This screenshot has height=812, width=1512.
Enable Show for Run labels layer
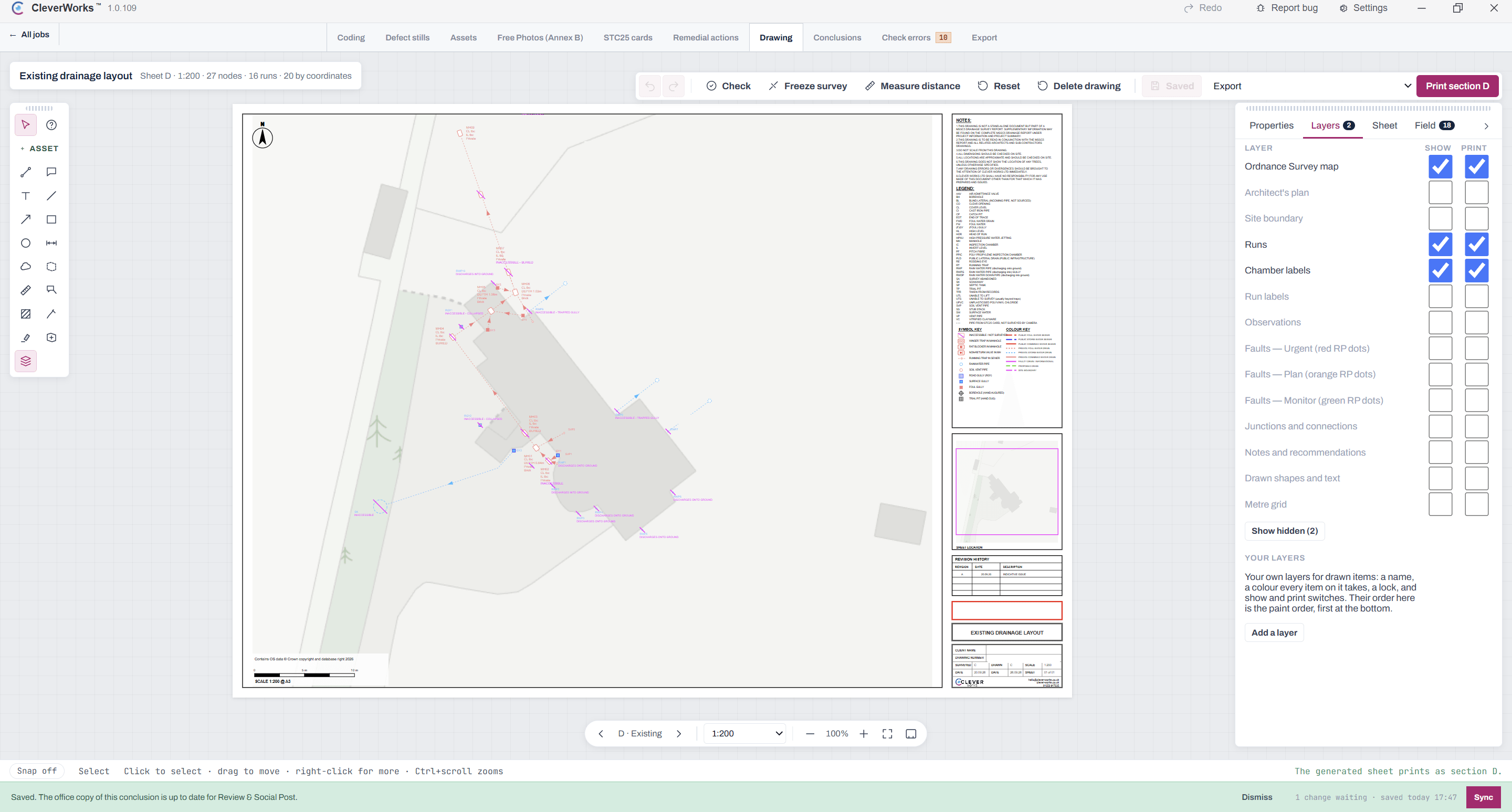[1441, 296]
